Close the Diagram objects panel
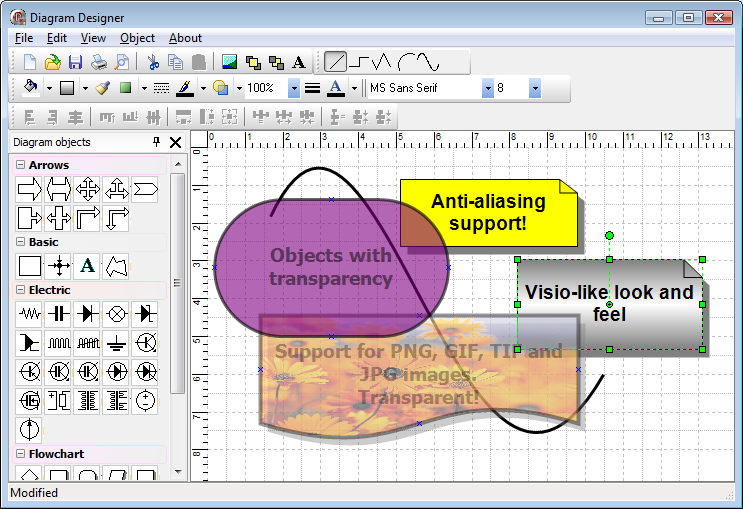 click(x=176, y=143)
